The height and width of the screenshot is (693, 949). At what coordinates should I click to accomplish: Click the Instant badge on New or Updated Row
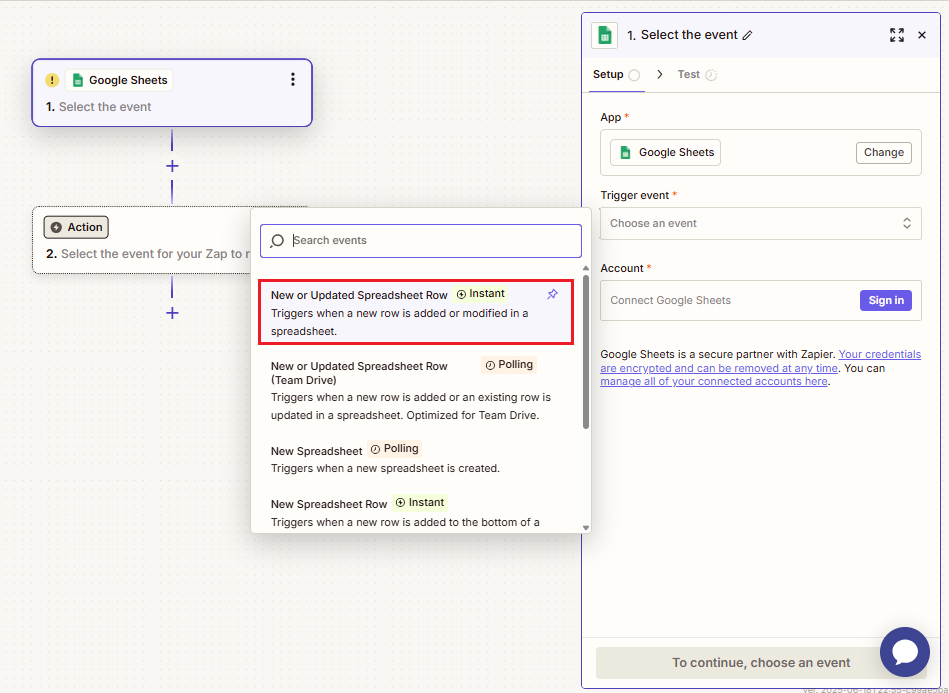pyautogui.click(x=481, y=294)
